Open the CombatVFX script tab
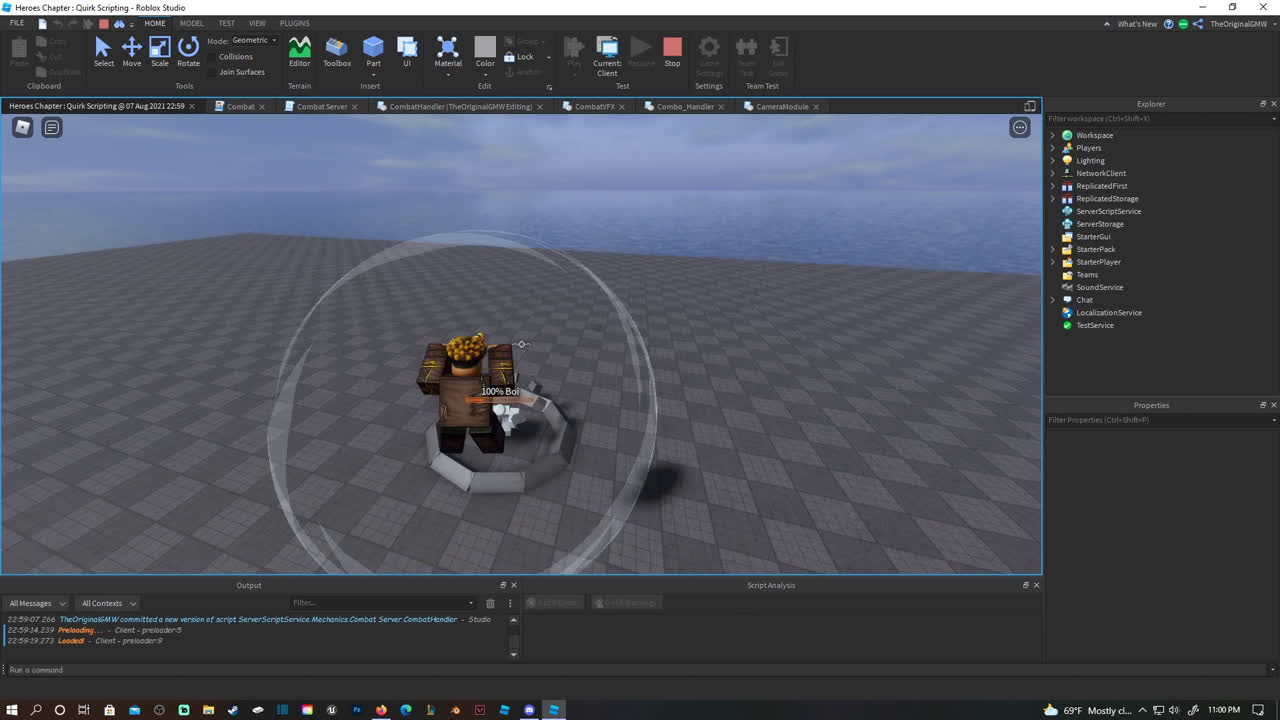The width and height of the screenshot is (1280, 720). tap(594, 106)
